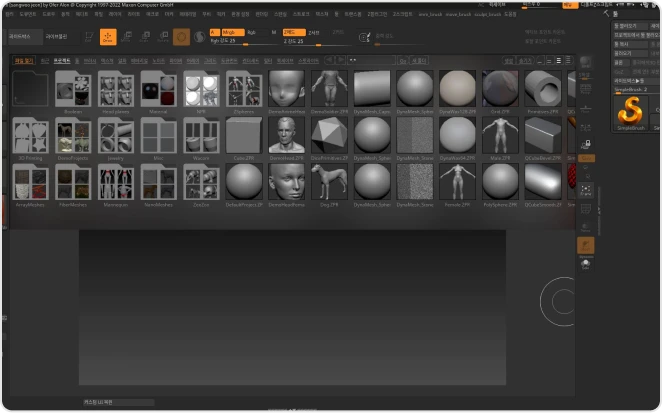Choose the Scale tool icon
The width and height of the screenshot is (662, 413).
144,37
